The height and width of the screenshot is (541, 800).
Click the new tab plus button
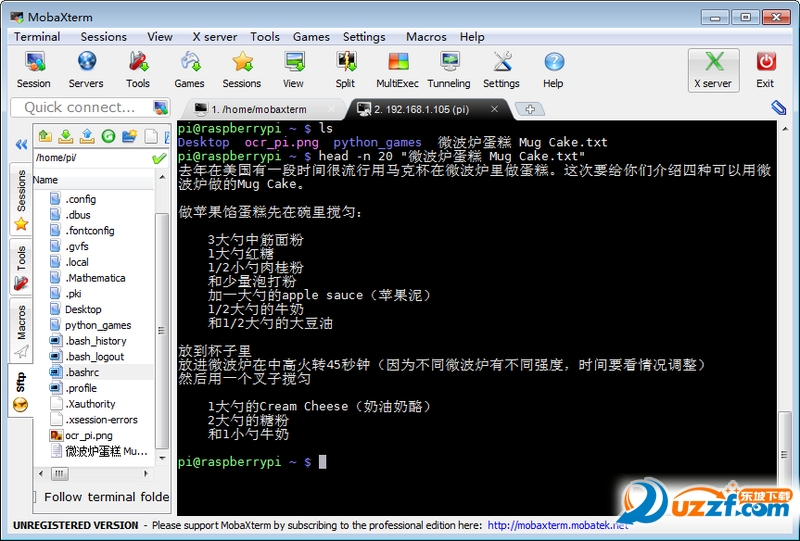click(x=530, y=109)
